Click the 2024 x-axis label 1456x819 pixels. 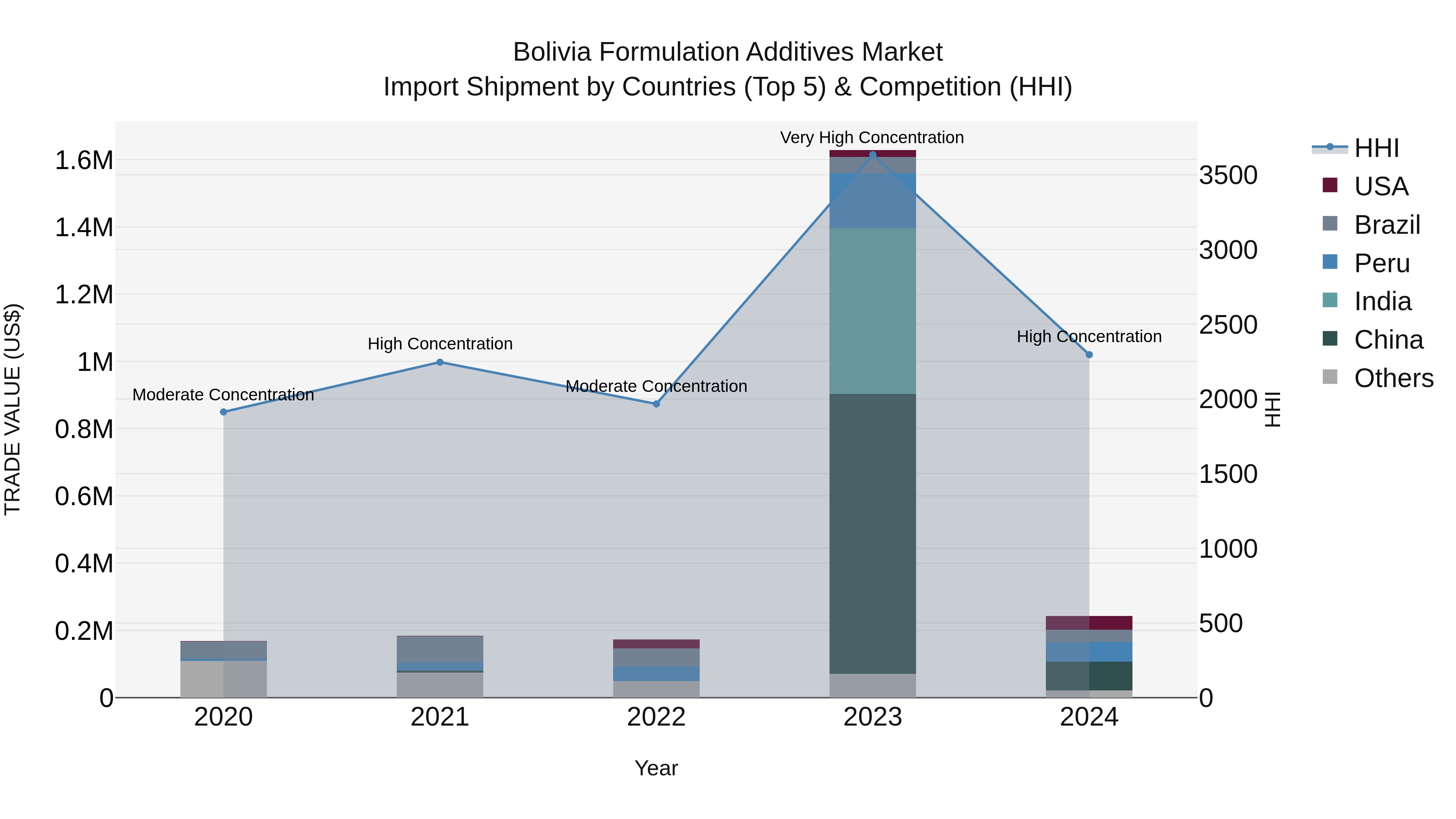(x=1089, y=717)
